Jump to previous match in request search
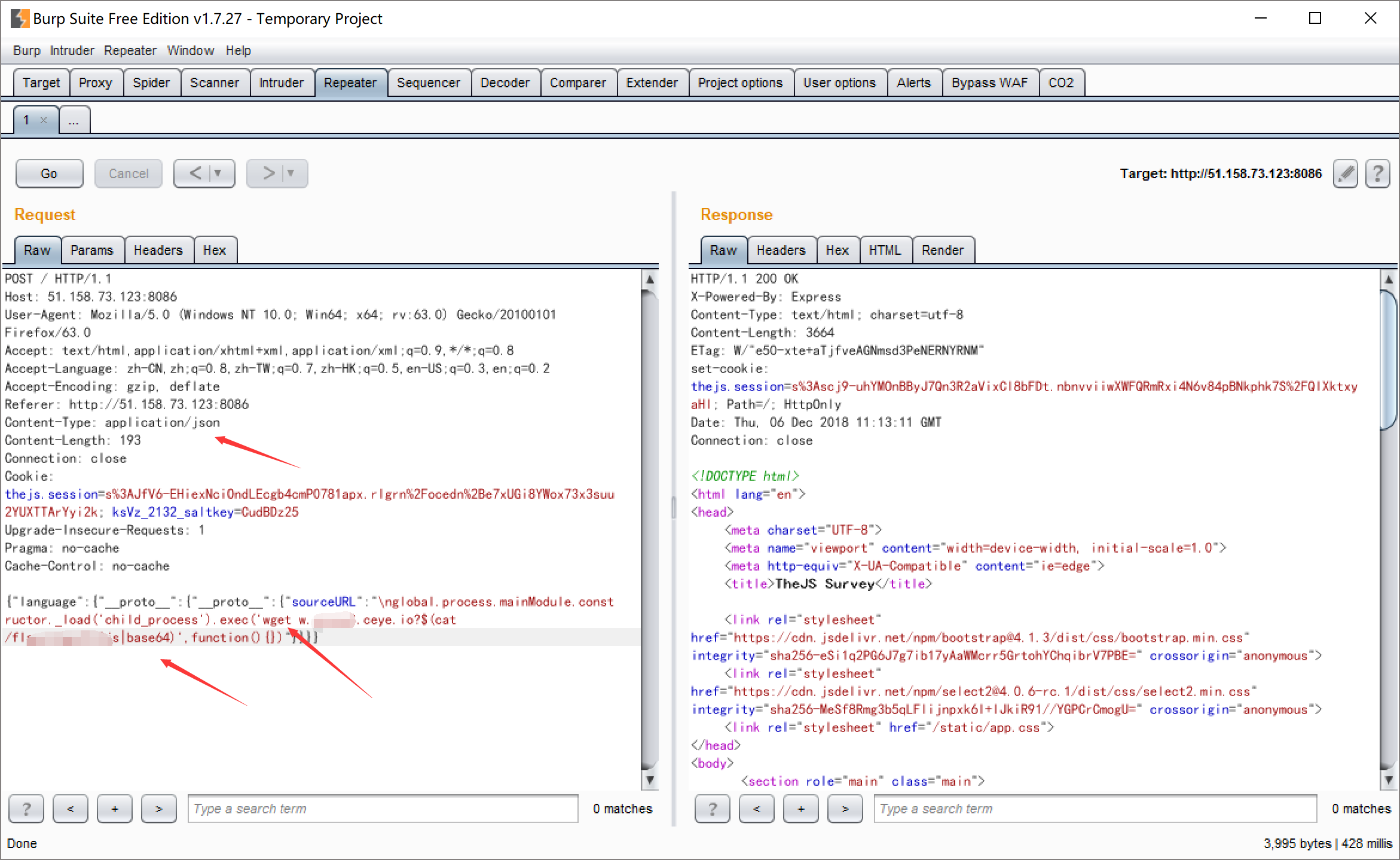 [71, 809]
